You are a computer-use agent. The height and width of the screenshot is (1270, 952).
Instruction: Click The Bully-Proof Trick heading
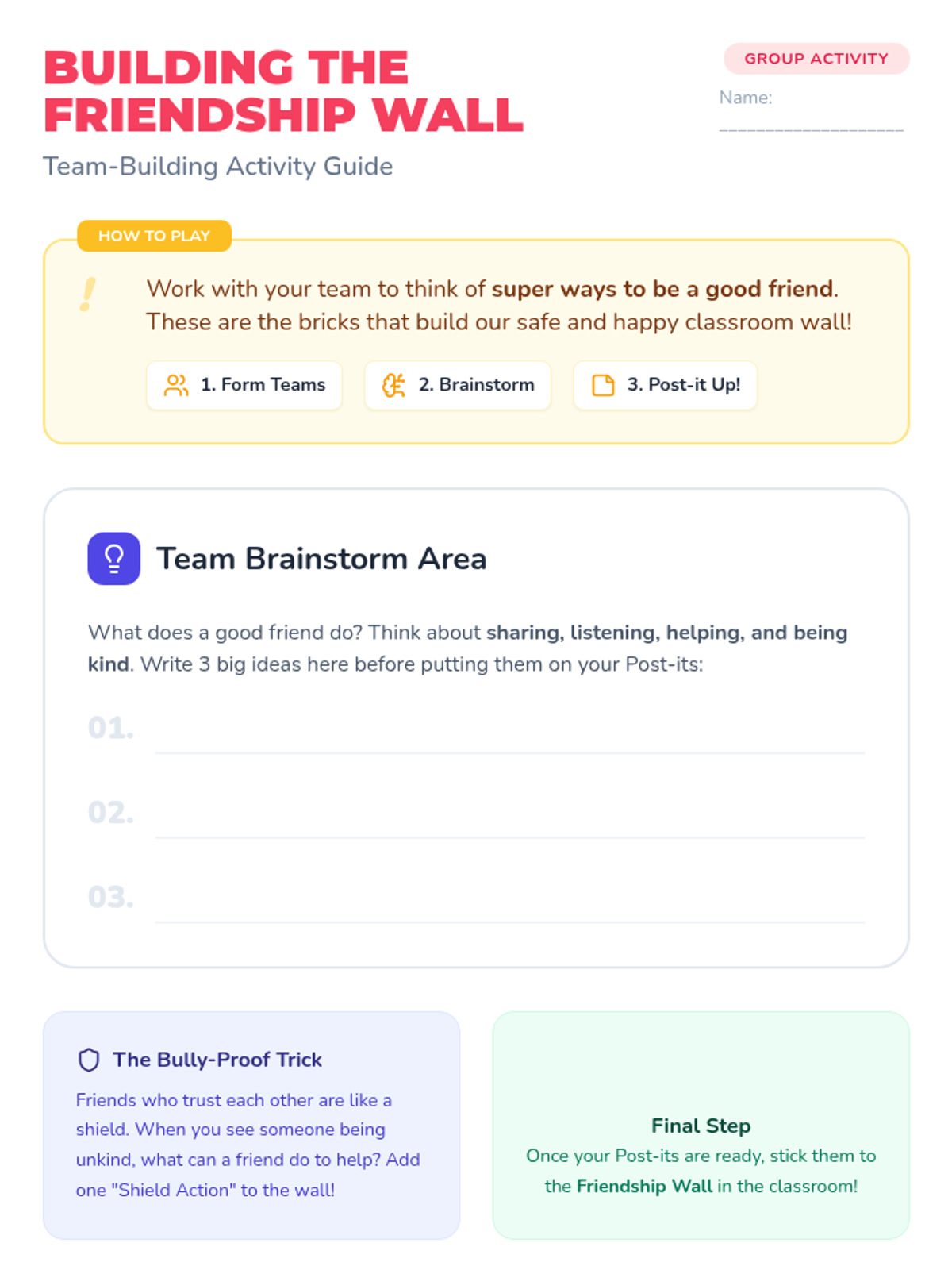point(217,1060)
